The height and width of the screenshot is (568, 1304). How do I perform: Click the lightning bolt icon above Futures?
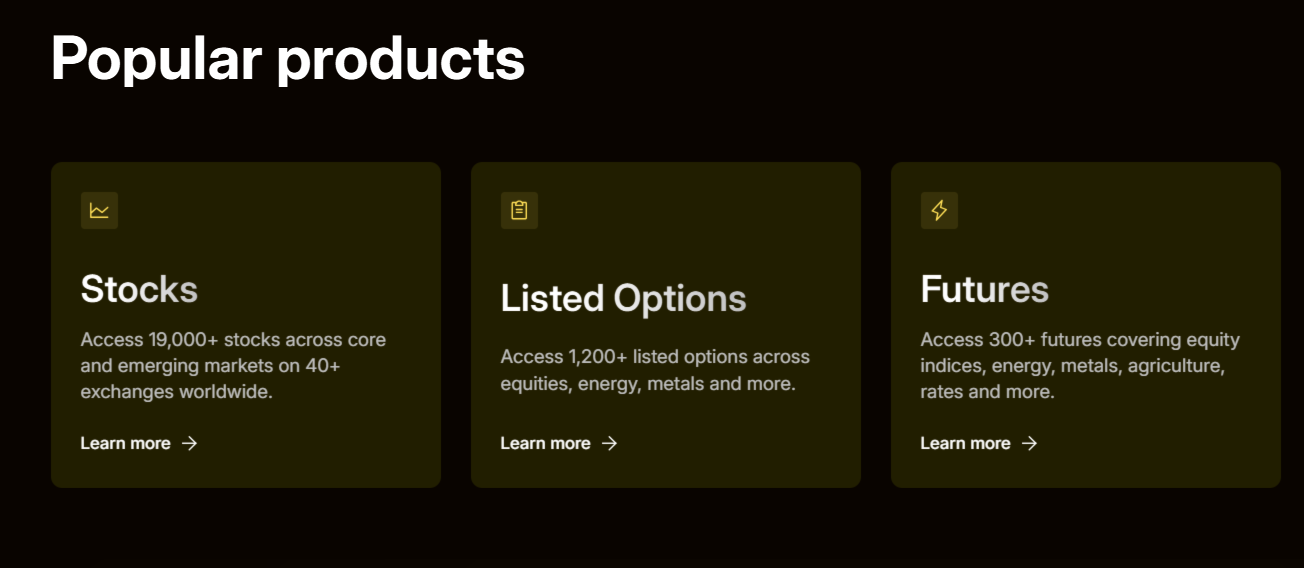(939, 210)
